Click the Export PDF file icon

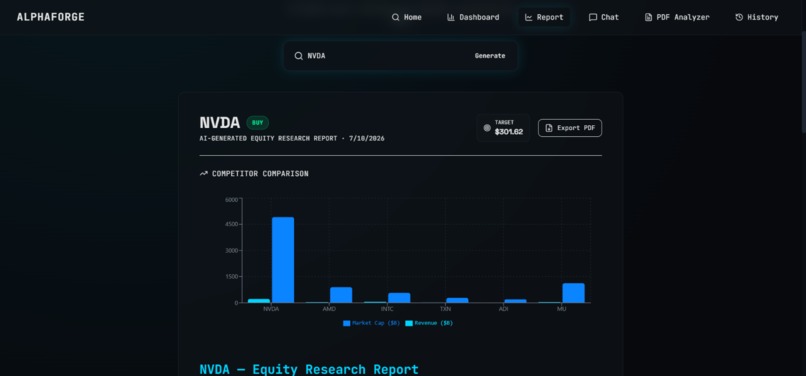point(549,128)
